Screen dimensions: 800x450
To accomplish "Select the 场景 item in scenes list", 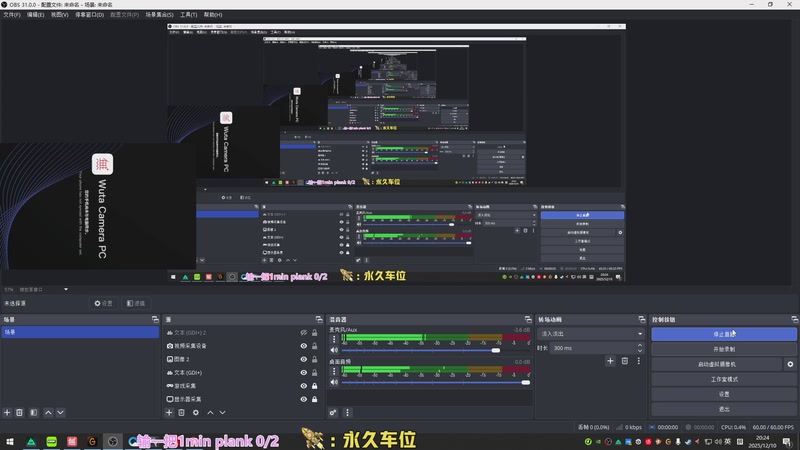I will [x=80, y=332].
